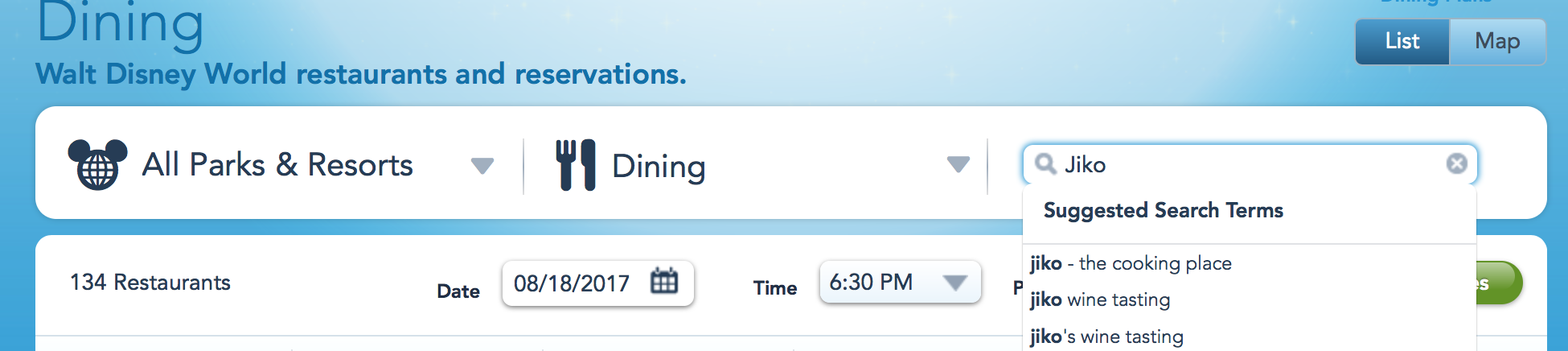Viewport: 1568px width, 351px height.
Task: Click the "All Parks & Resorts" label
Action: point(277,165)
